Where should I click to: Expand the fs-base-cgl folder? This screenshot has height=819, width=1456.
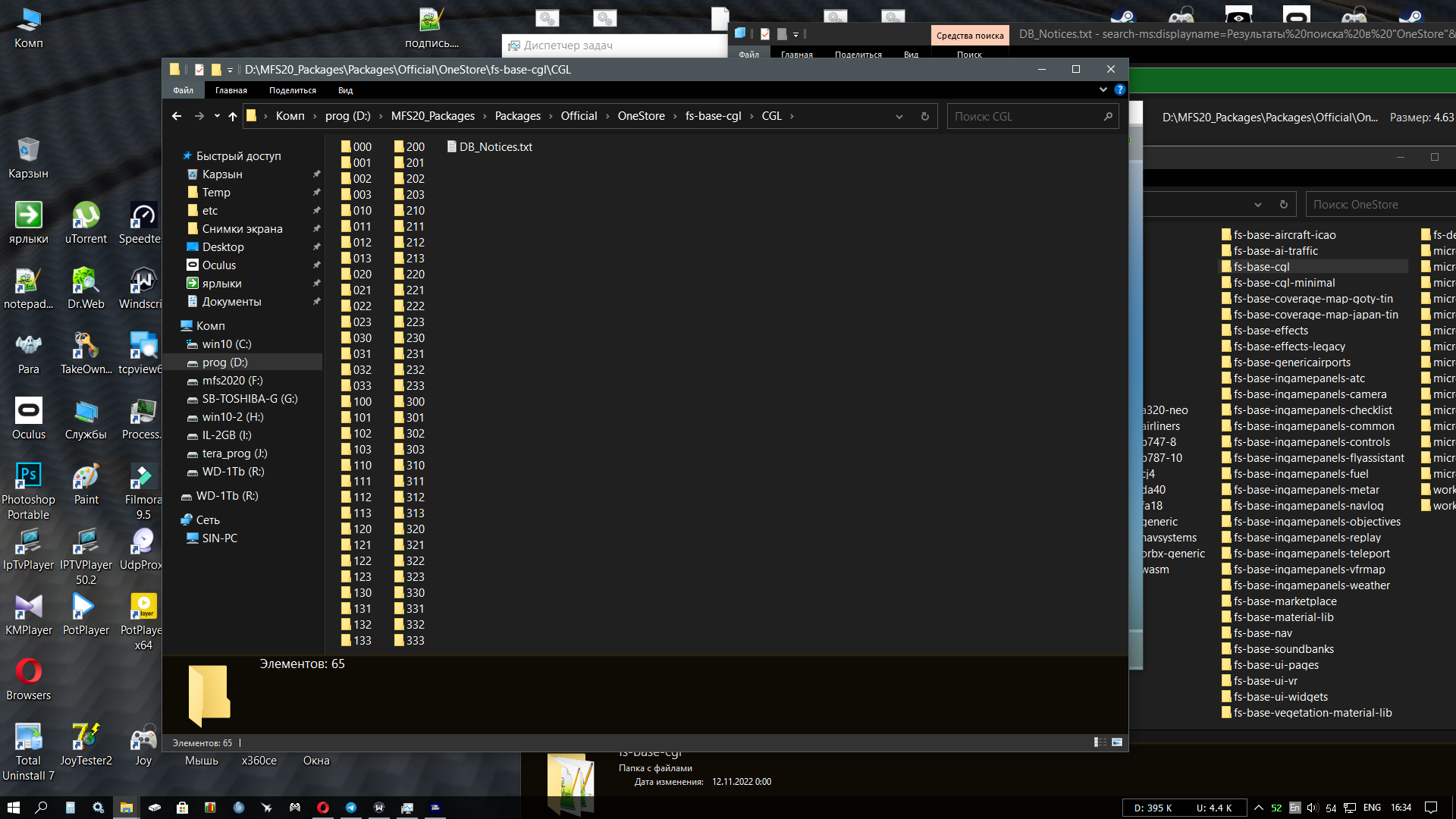point(1261,266)
